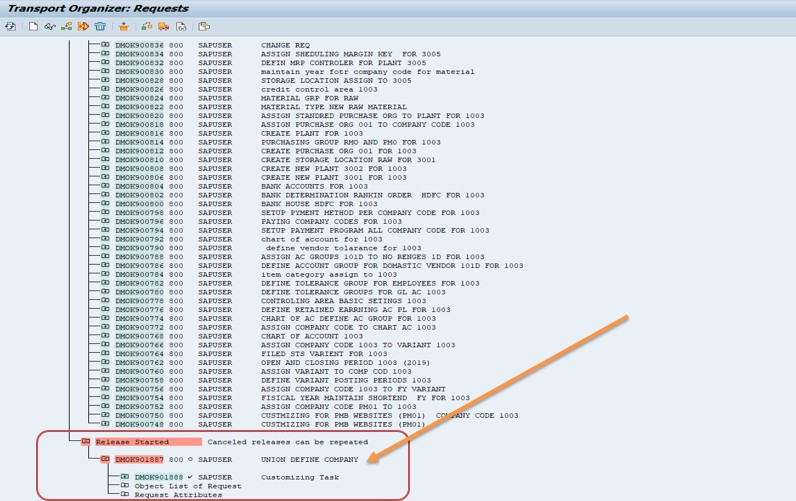Collapse the DMOK901887 request folder

[105, 460]
